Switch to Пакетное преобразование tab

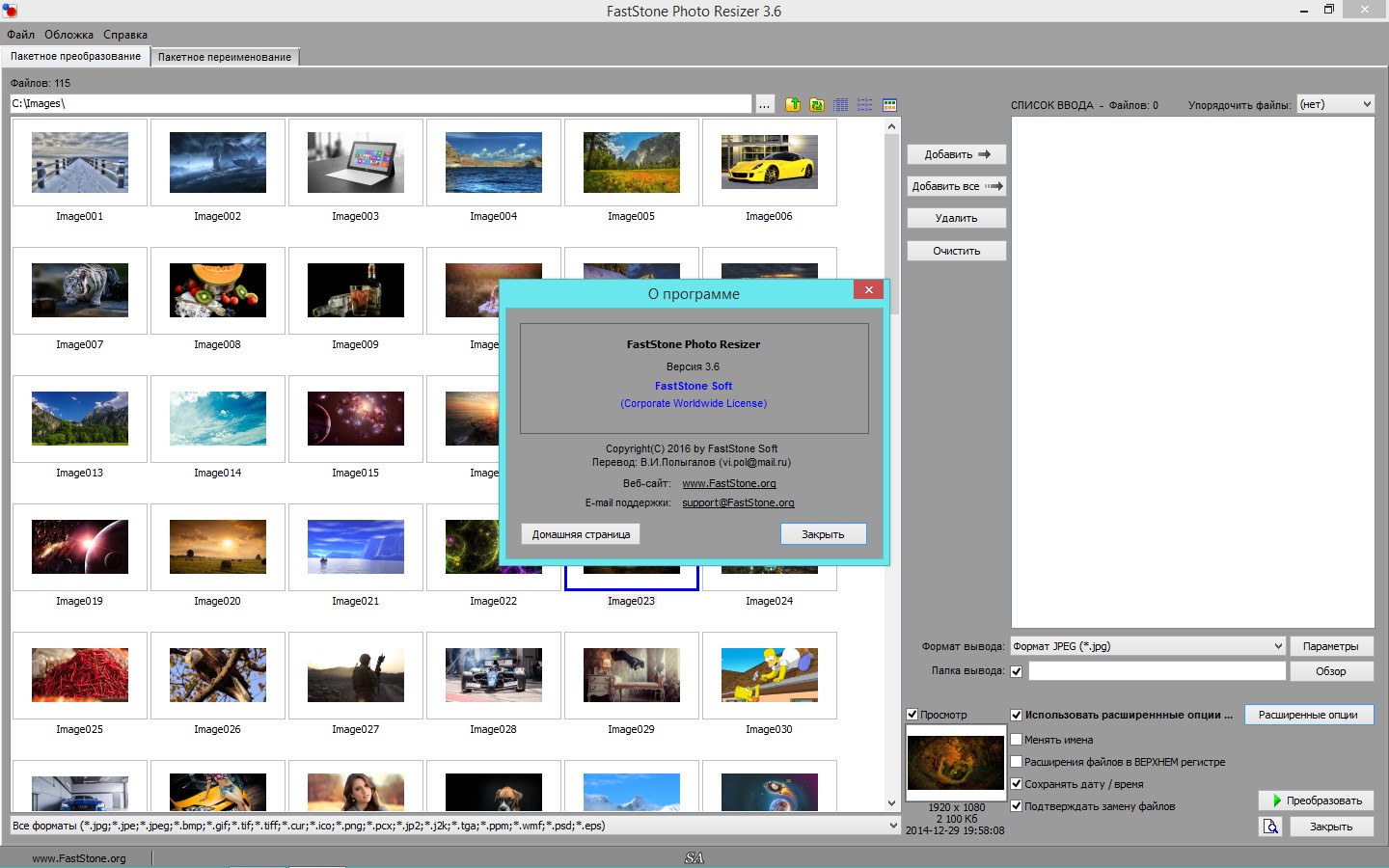point(75,56)
